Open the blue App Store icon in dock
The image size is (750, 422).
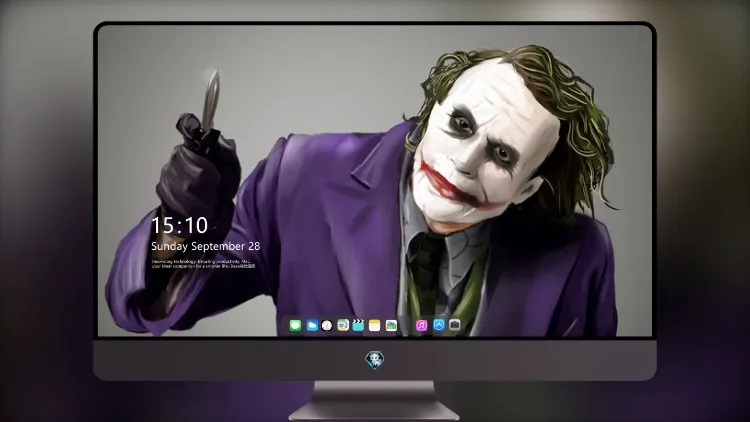[439, 325]
